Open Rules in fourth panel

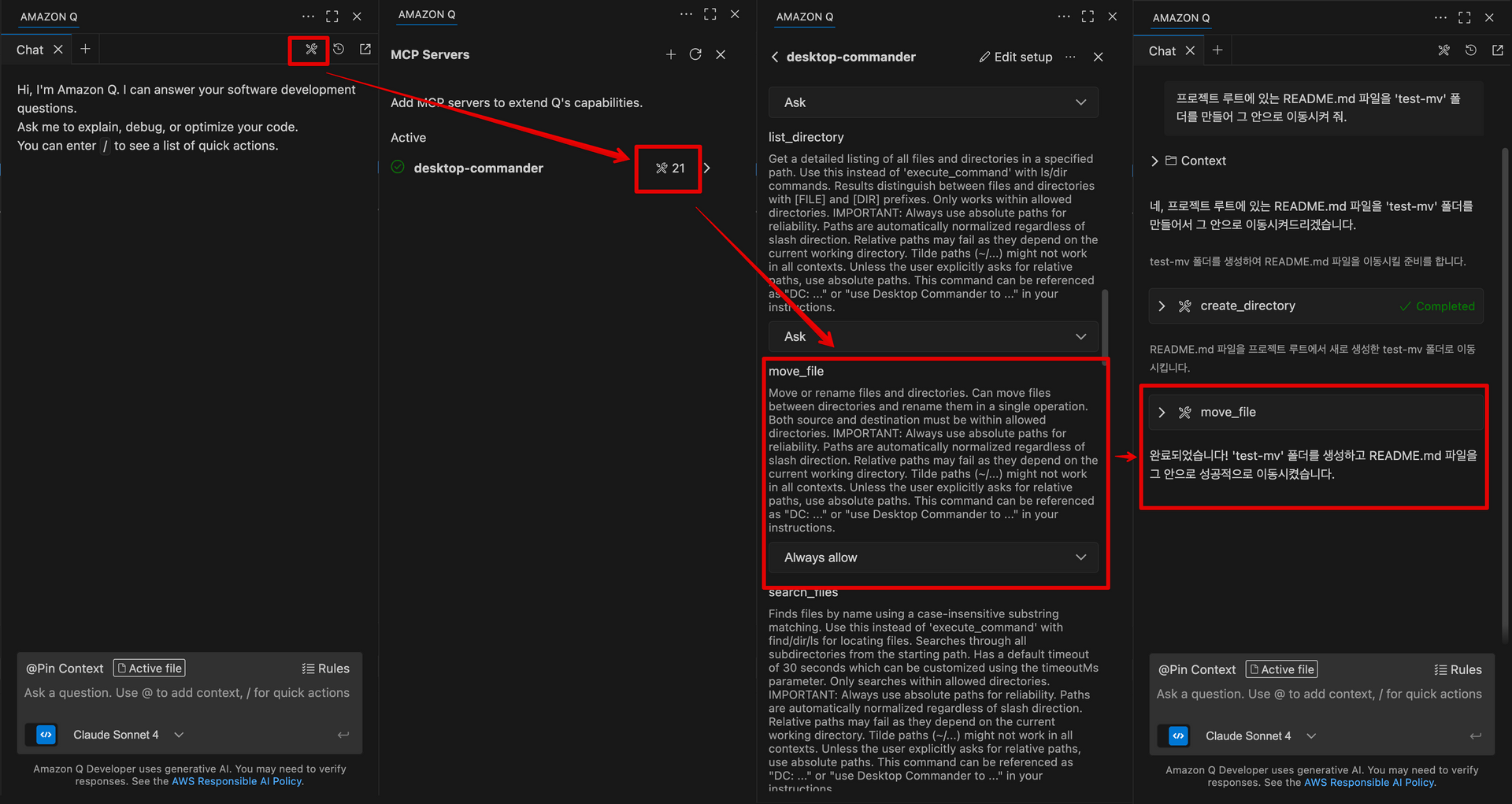[x=1458, y=670]
